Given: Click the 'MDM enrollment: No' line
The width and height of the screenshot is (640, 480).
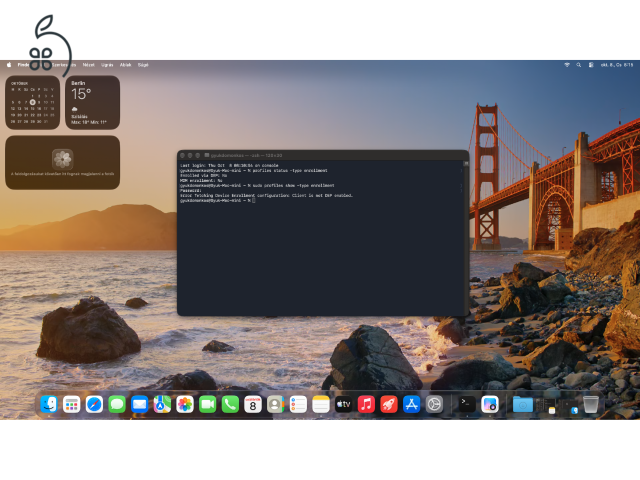Looking at the screenshot, I should 201,180.
